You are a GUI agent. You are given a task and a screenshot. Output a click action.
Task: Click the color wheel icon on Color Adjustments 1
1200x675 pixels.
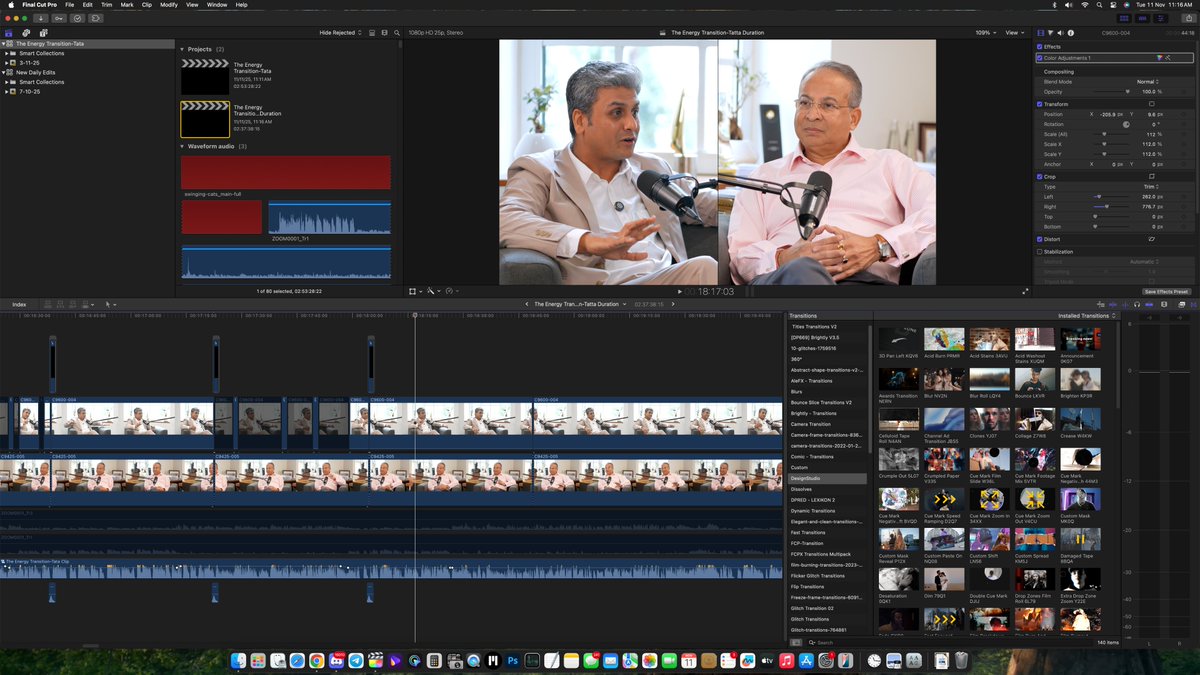[x=1159, y=58]
